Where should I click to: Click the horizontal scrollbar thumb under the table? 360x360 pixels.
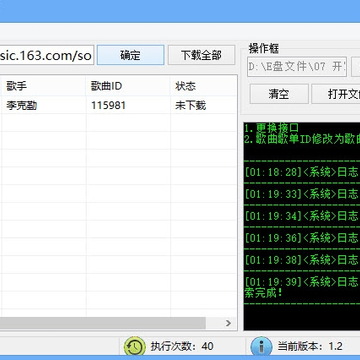click(x=103, y=323)
